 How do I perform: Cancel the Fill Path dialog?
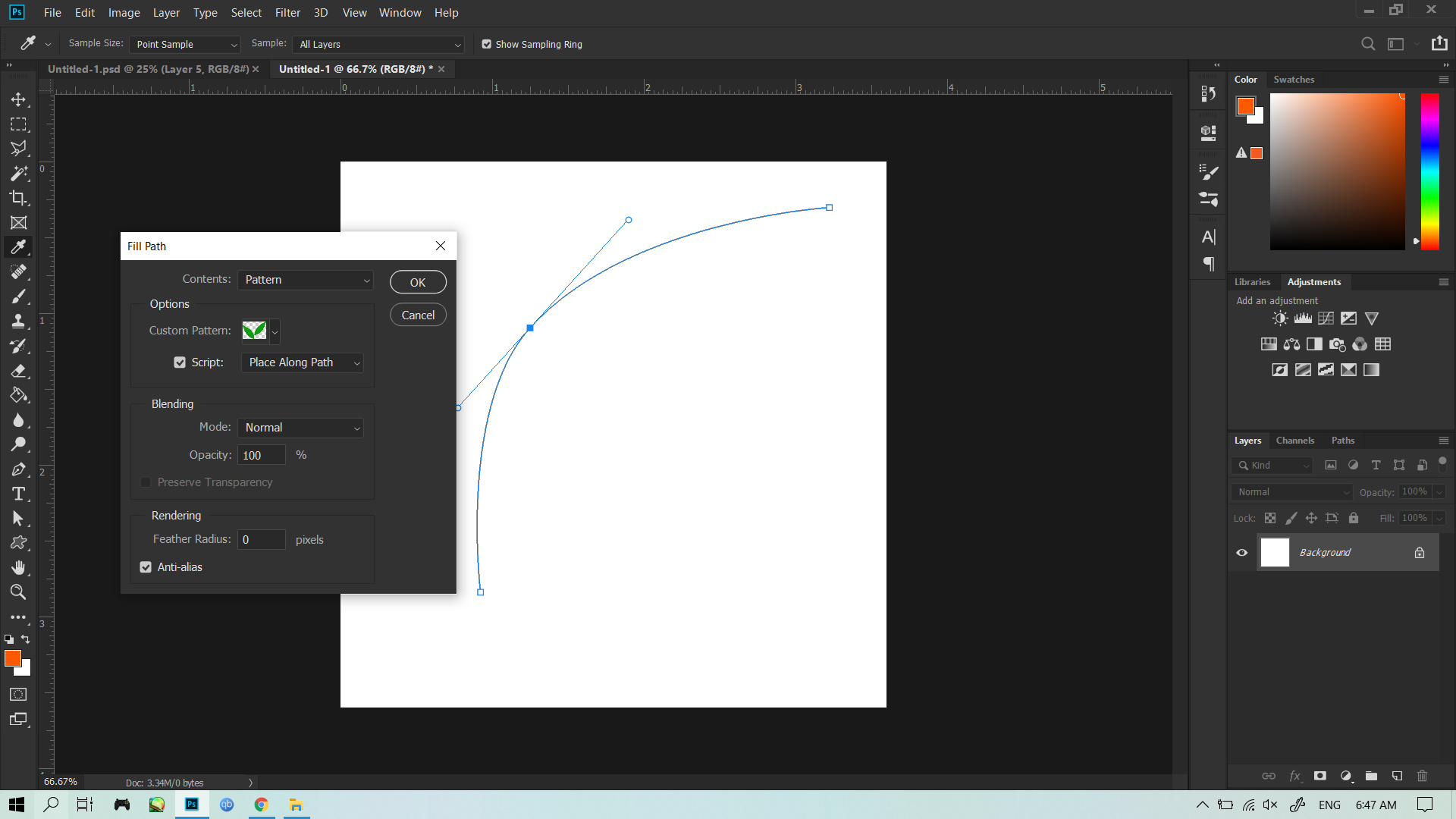(418, 314)
